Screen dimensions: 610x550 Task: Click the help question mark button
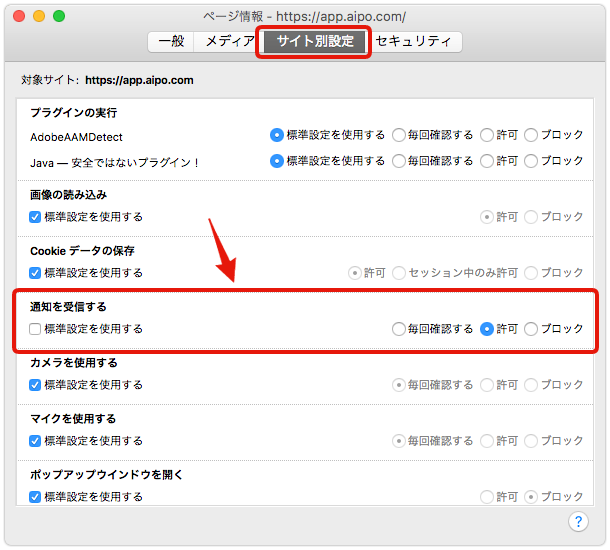tap(578, 521)
